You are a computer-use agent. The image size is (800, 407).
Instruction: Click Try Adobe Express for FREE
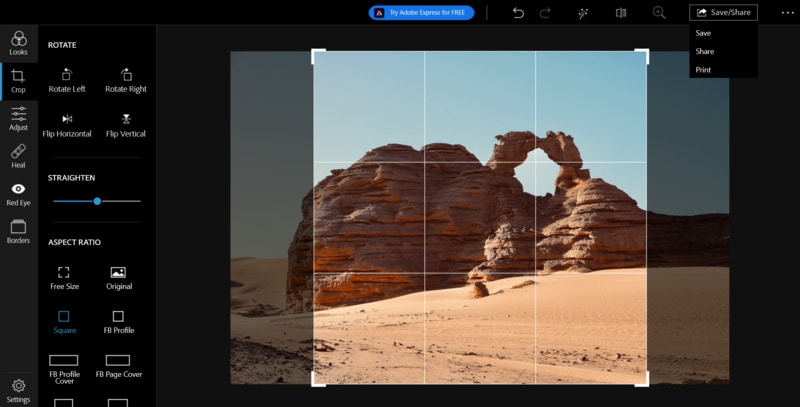[421, 13]
